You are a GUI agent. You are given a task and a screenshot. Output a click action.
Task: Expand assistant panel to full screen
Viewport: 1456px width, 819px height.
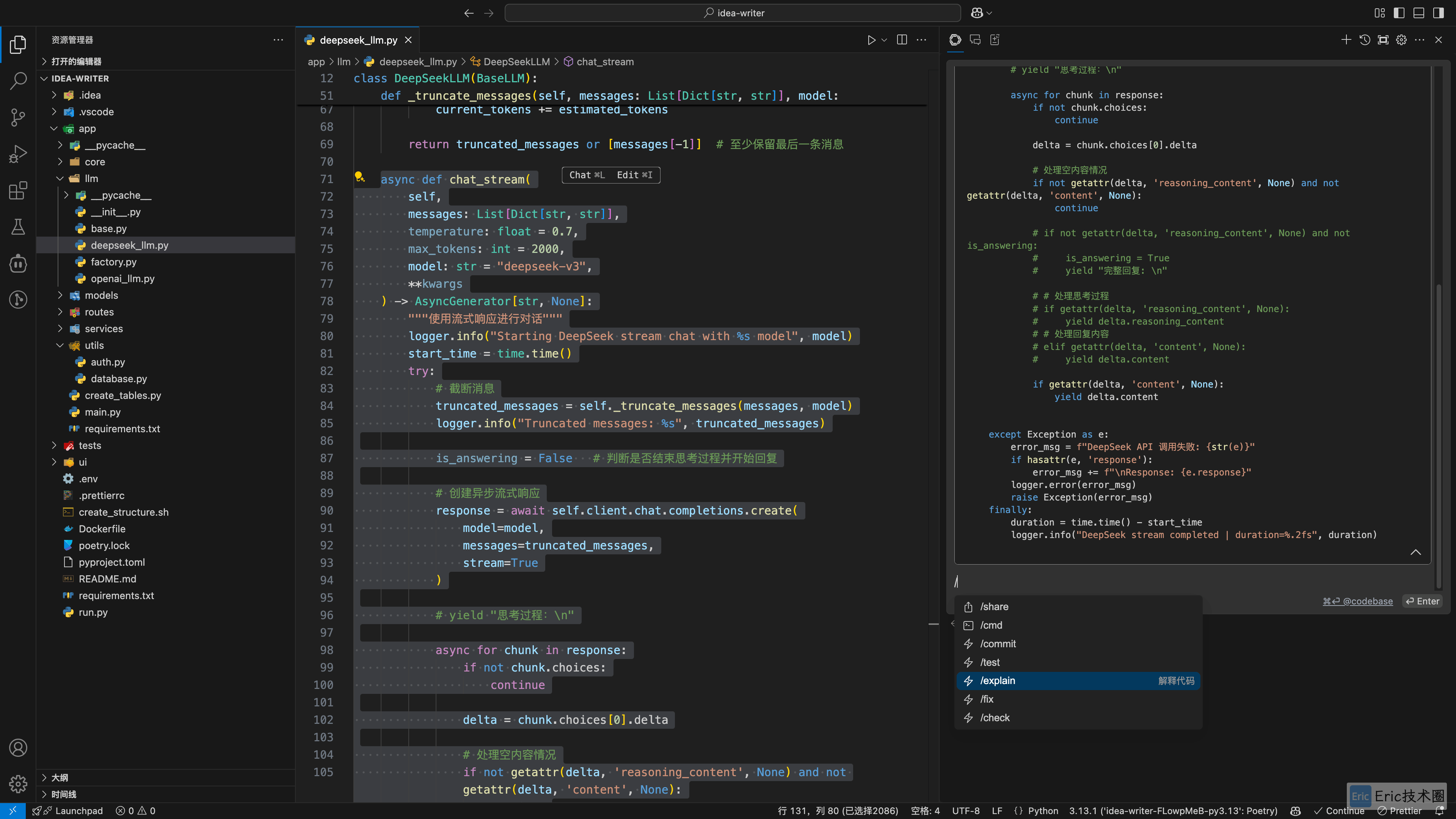1383,39
